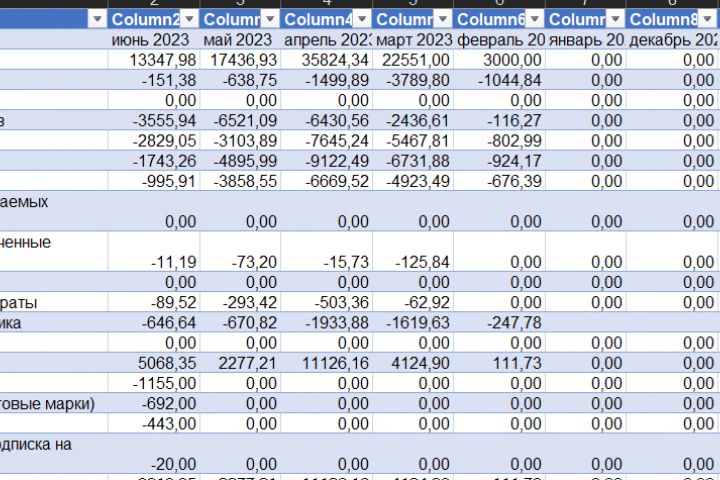Select the cell containing -1499,89
Image resolution: width=720 pixels, height=480 pixels.
[326, 80]
